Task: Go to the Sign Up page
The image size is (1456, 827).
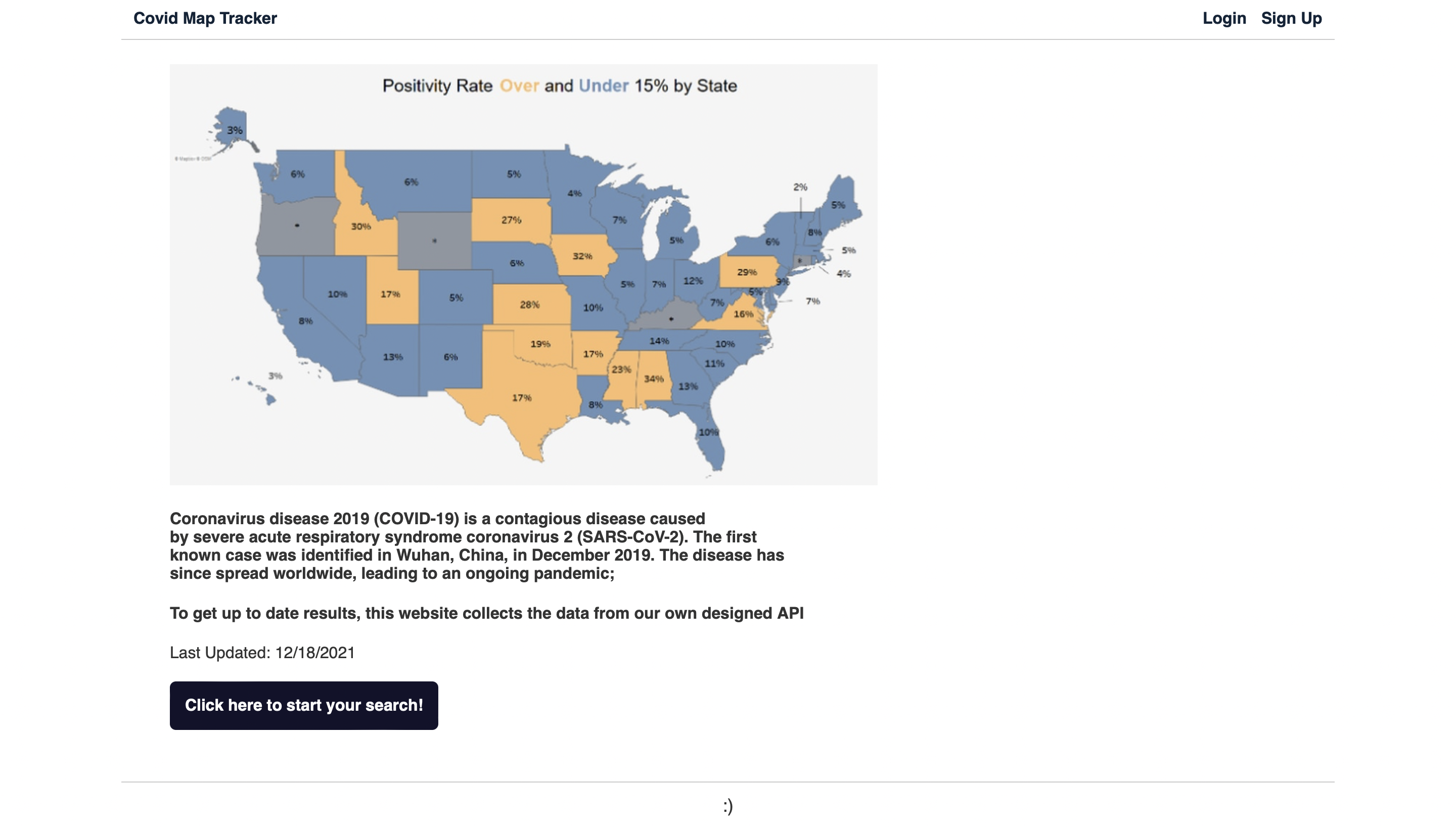Action: tap(1291, 18)
